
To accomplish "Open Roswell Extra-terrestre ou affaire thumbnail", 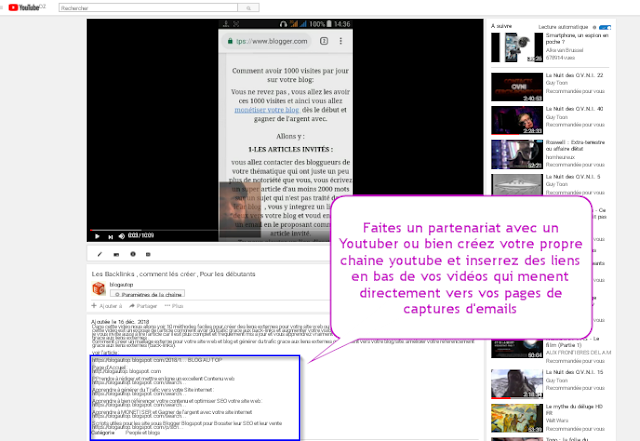I will (x=517, y=154).
